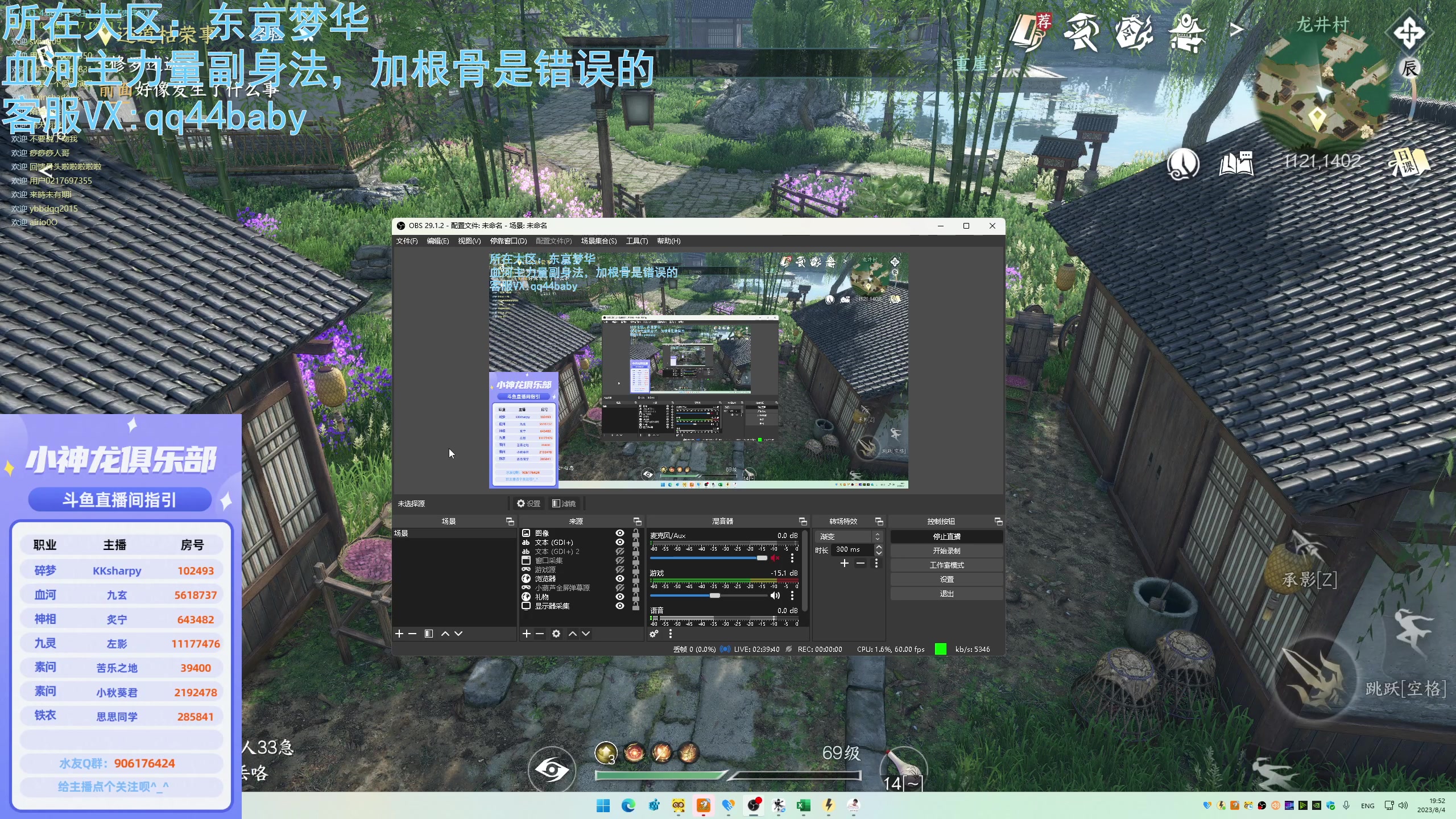Viewport: 1456px width, 819px height.
Task: Add a new source with the plus icon
Action: [527, 634]
